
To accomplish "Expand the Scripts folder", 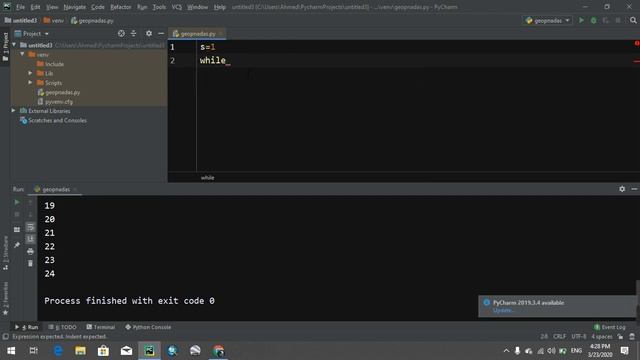I will (x=30, y=82).
